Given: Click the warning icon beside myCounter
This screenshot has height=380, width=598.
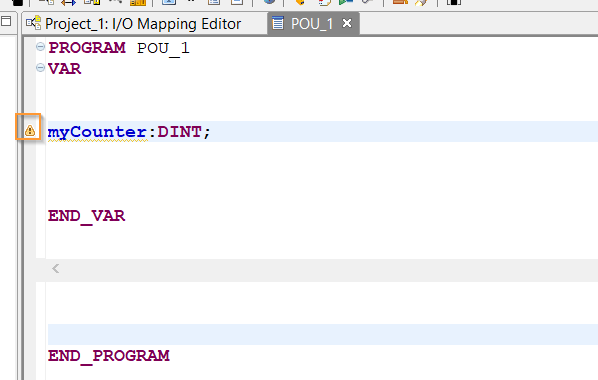Looking at the screenshot, I should point(30,131).
